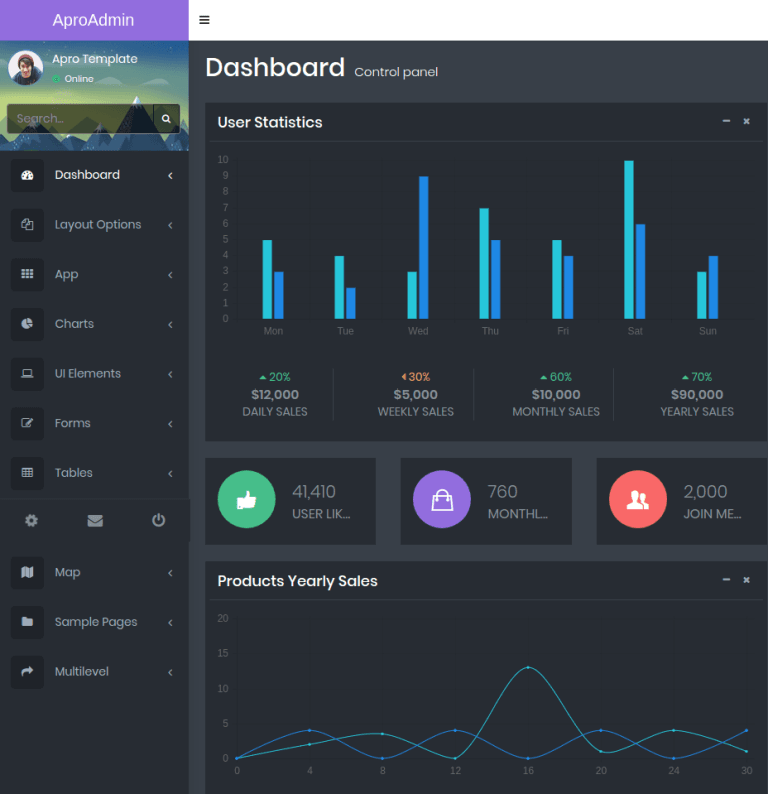Click the search magnifier button
The width and height of the screenshot is (768, 794).
click(x=166, y=118)
